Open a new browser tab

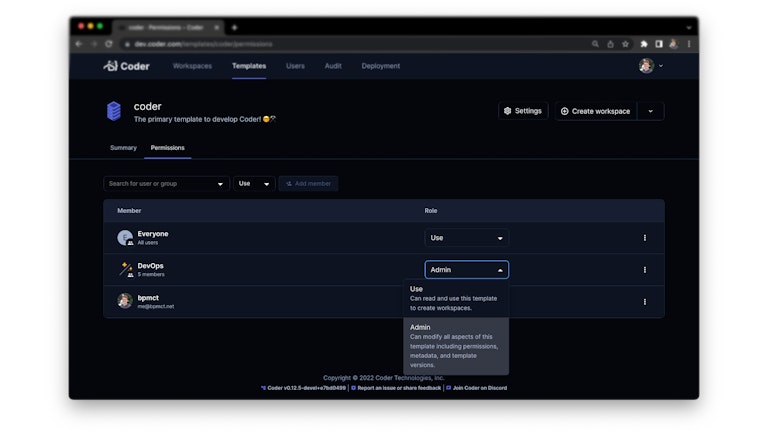[234, 28]
